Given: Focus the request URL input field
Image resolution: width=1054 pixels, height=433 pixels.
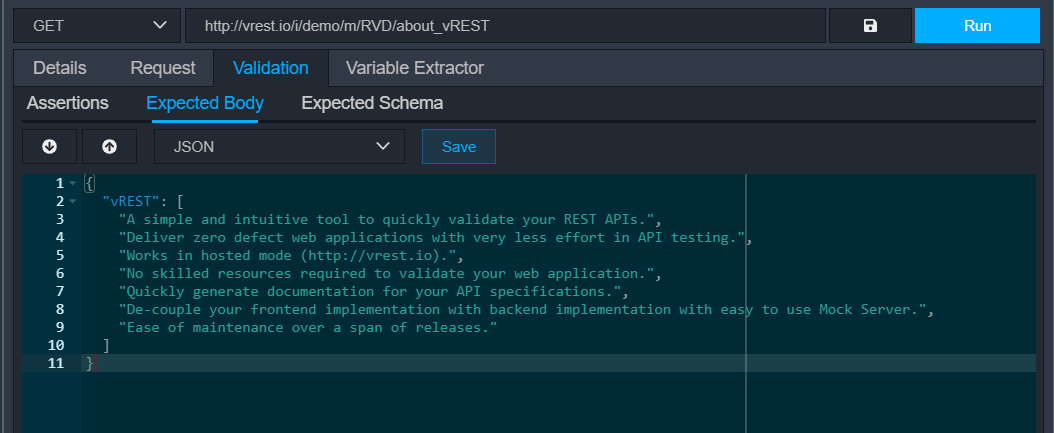Looking at the screenshot, I should coord(504,26).
